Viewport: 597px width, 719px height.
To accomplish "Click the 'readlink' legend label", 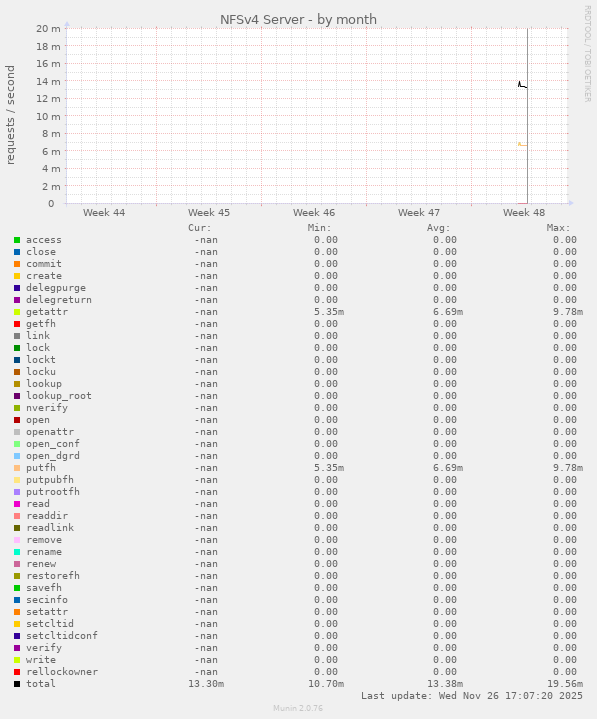I will pos(50,528).
